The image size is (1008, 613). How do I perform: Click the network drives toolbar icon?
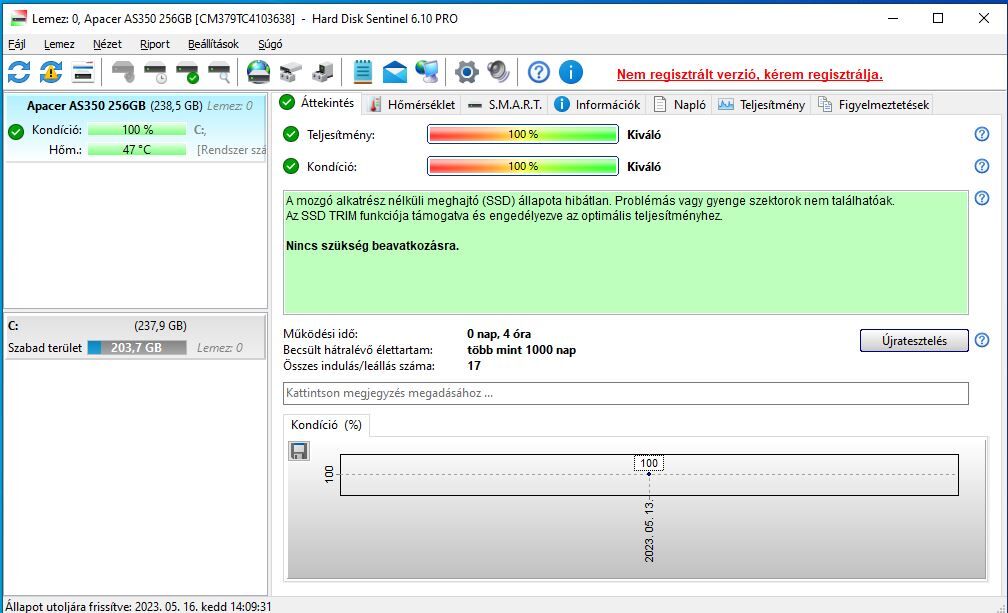tap(291, 72)
